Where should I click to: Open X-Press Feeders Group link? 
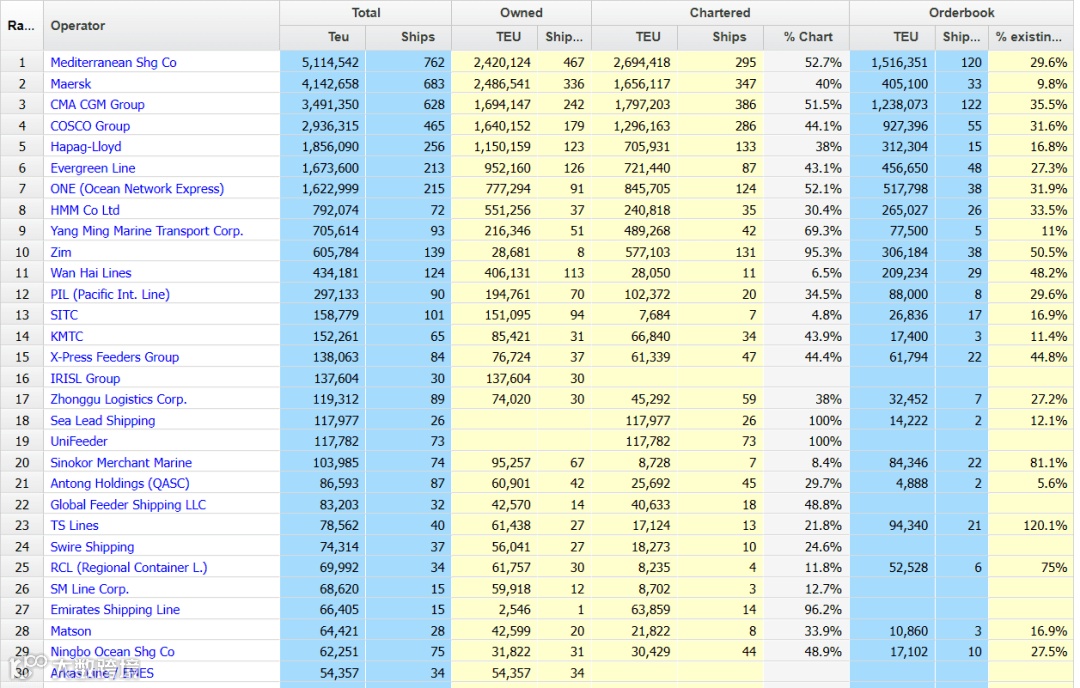(114, 357)
